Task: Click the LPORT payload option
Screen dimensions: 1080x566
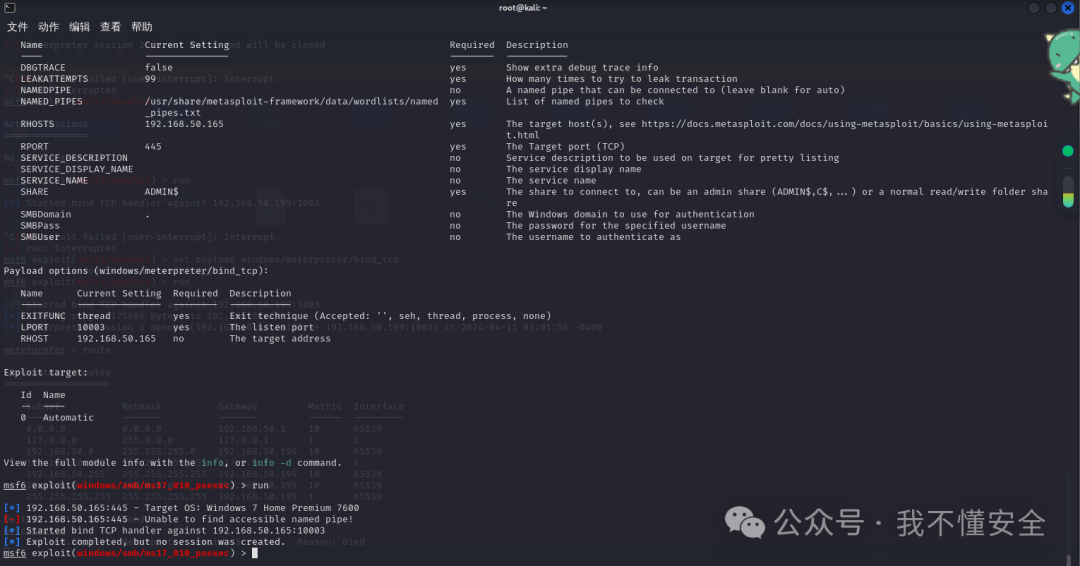Action: point(34,327)
